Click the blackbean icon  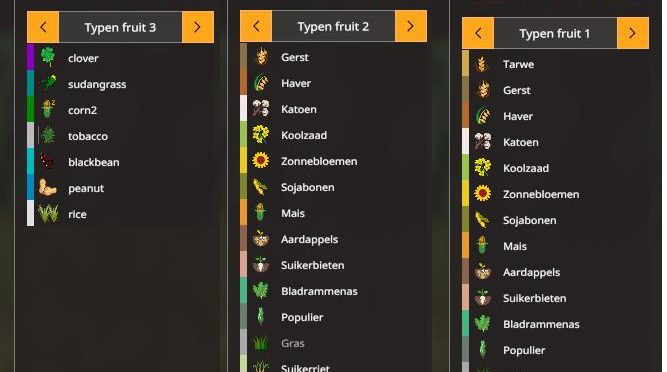tap(47, 162)
